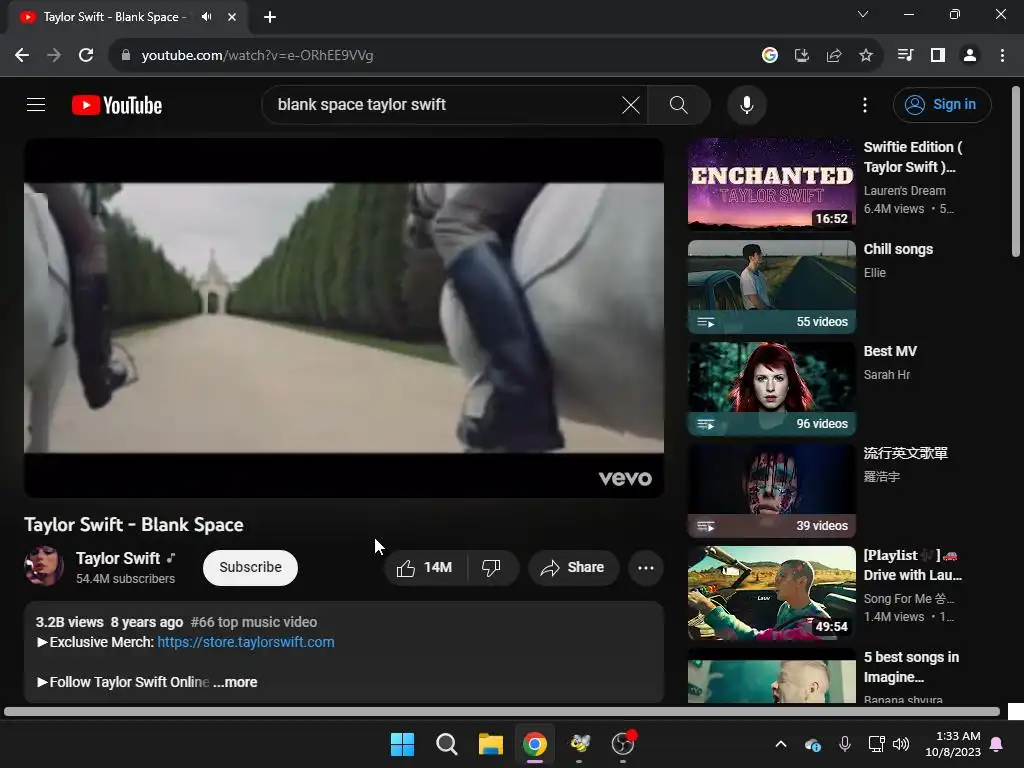Open the Chill songs playlist thumbnail
This screenshot has height=768, width=1024.
pos(771,286)
